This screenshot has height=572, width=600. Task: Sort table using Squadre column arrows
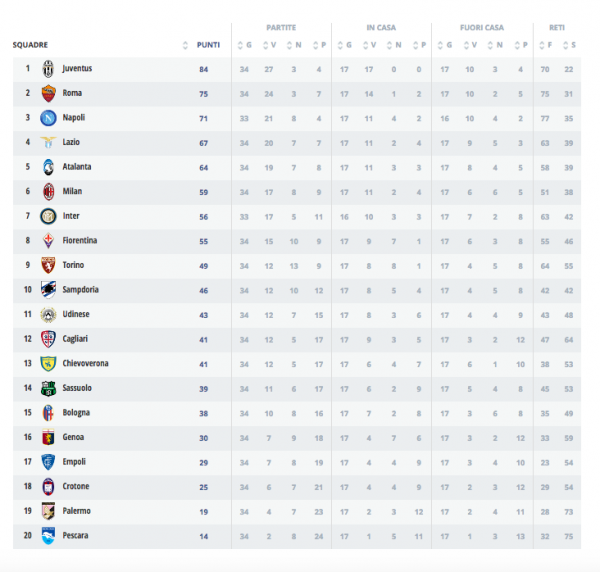click(186, 45)
